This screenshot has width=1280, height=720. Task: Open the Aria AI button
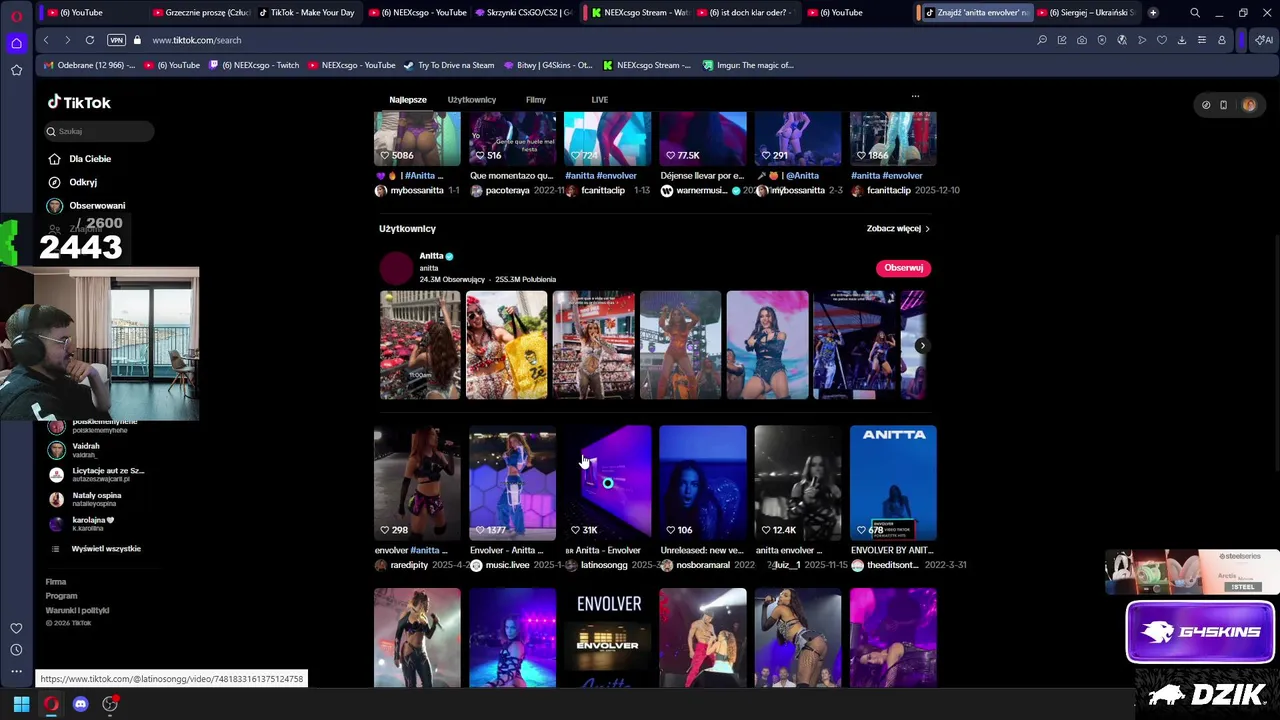pos(1264,40)
